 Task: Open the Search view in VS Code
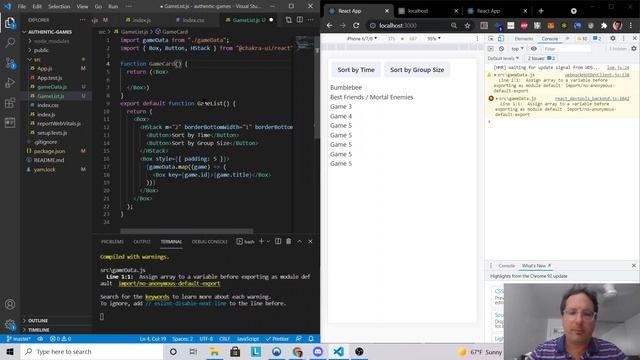[10, 42]
